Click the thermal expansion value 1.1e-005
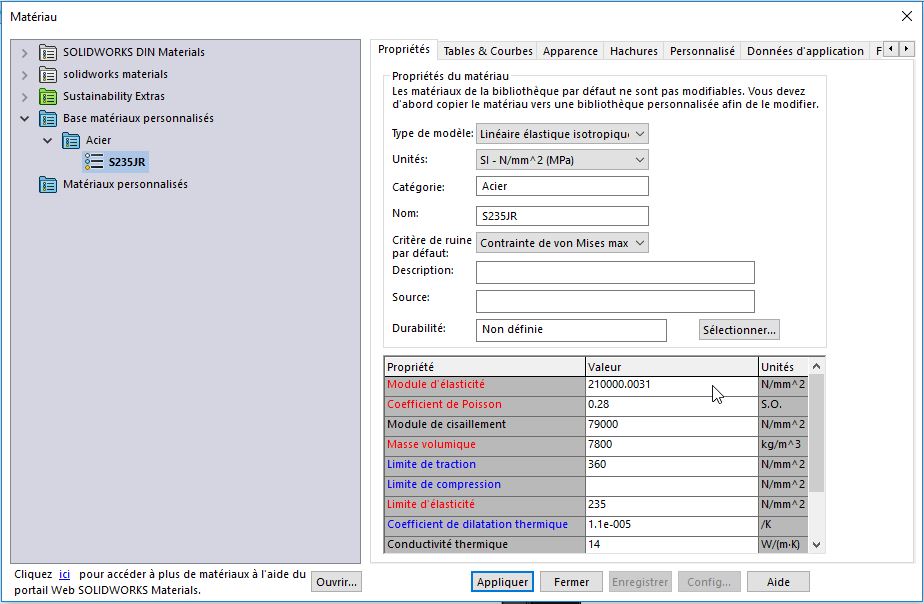 (x=672, y=525)
